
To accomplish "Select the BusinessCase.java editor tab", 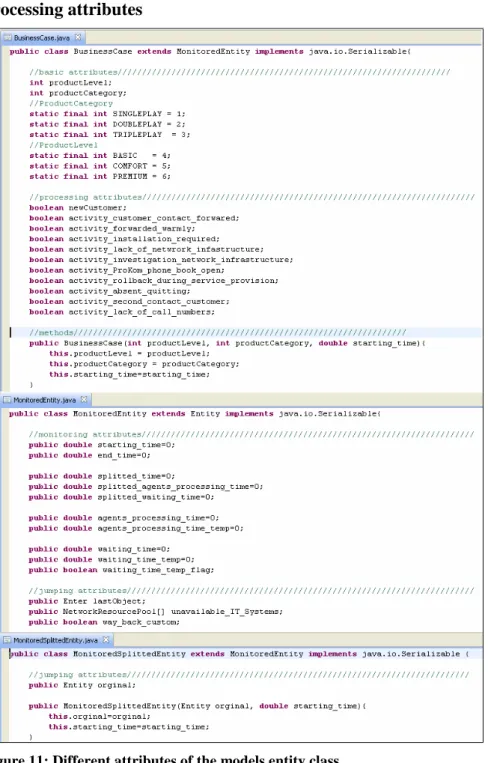I will click(43, 37).
